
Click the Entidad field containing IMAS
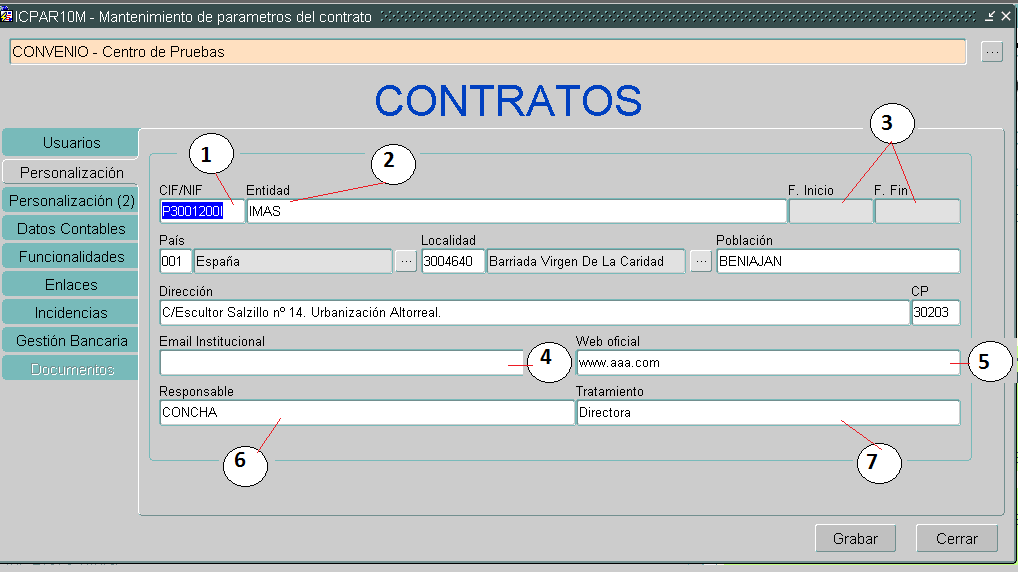click(x=516, y=211)
